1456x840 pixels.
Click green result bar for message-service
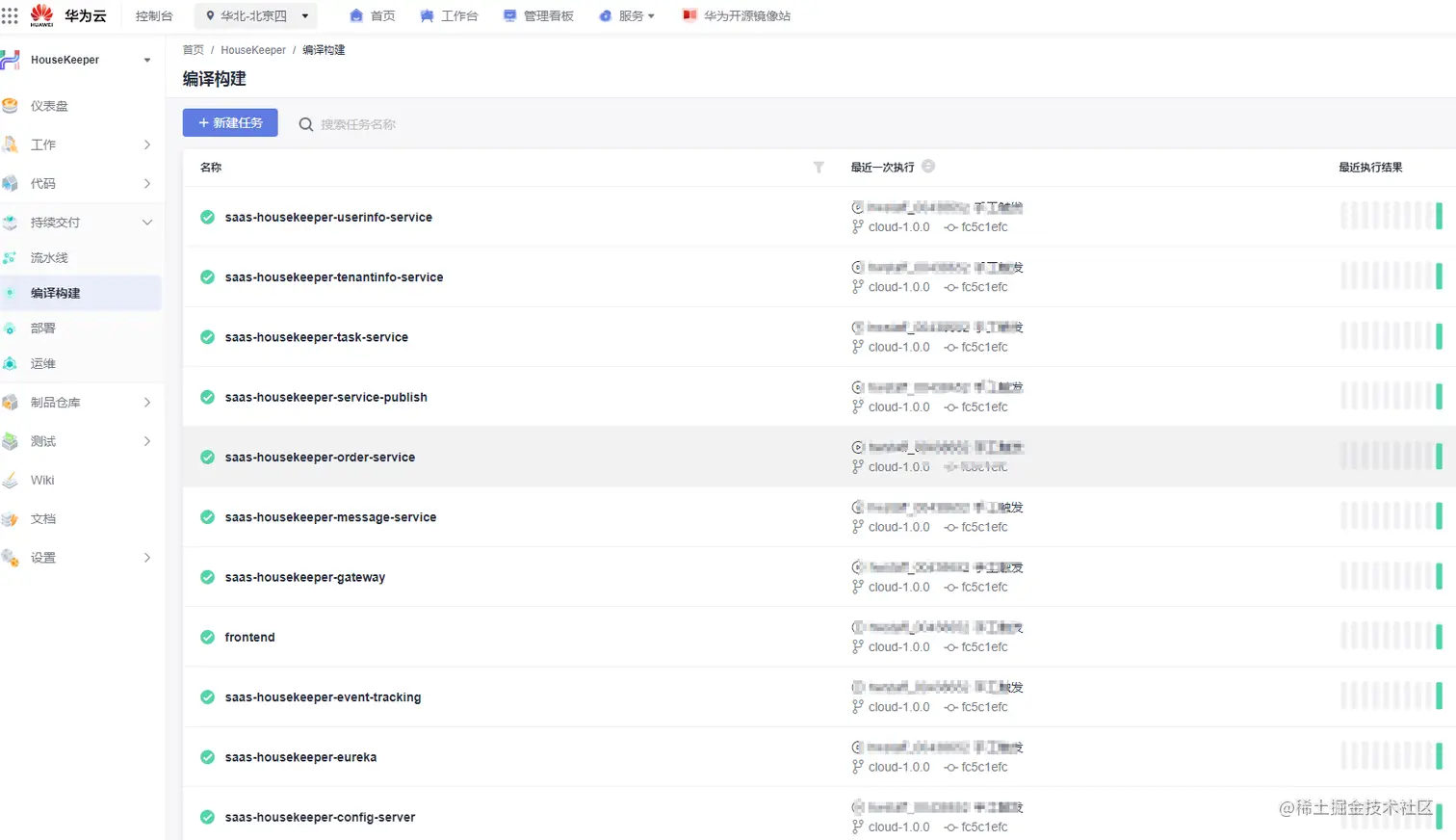coord(1439,515)
